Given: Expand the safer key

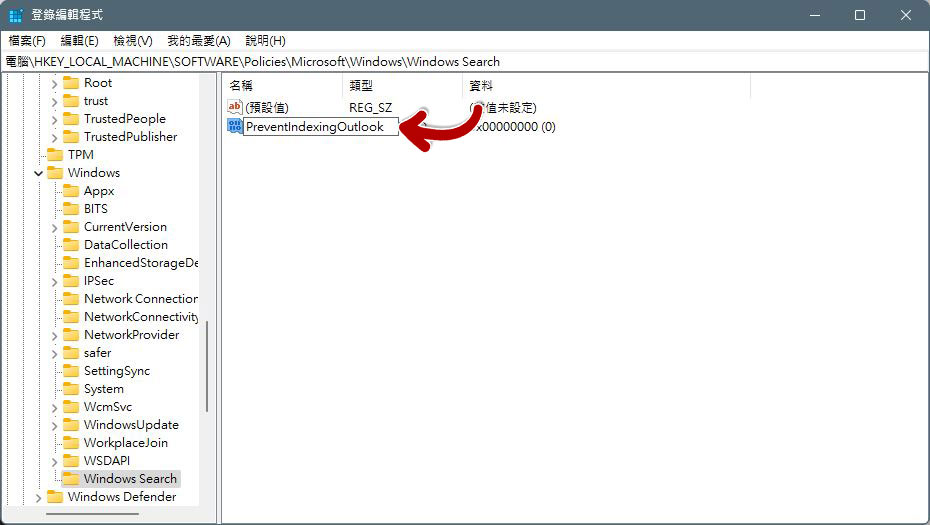Looking at the screenshot, I should (x=54, y=354).
